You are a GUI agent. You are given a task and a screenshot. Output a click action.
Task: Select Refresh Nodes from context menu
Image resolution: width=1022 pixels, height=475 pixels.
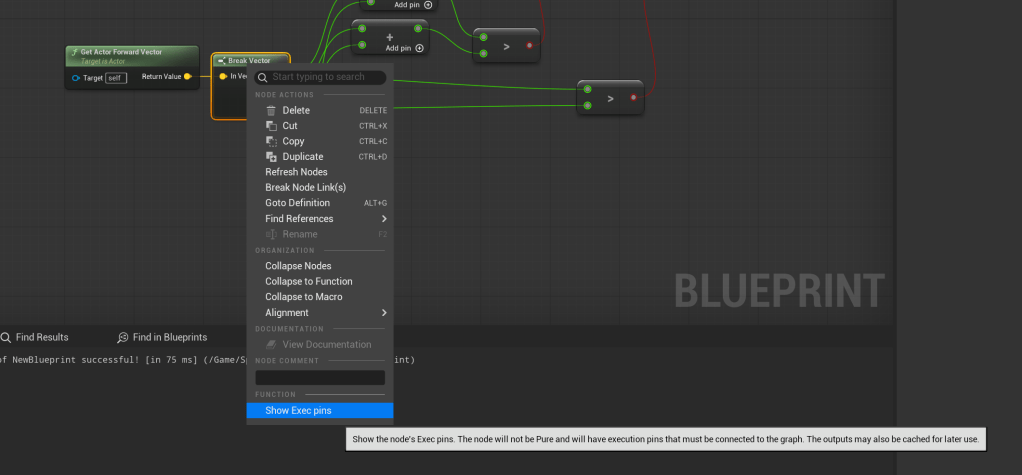click(296, 172)
